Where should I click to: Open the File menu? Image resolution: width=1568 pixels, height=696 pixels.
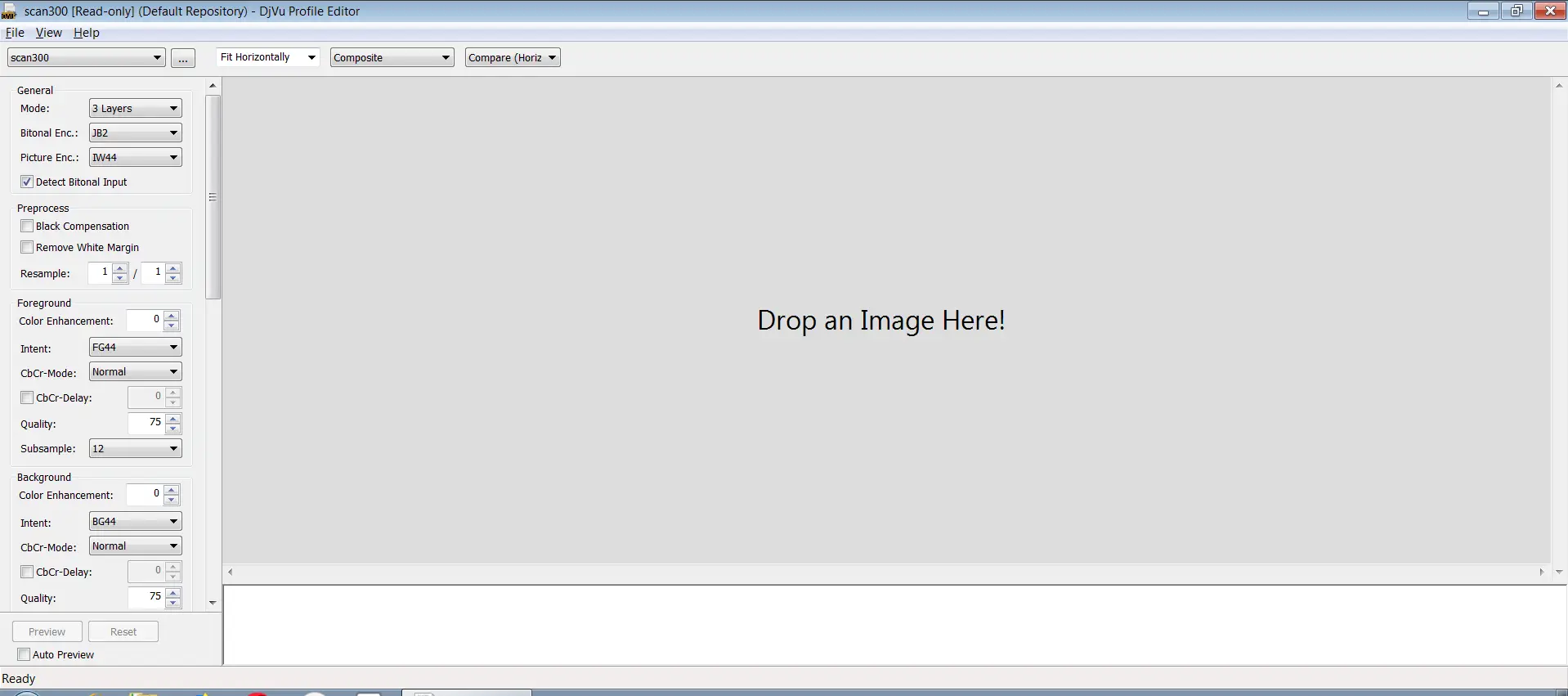(x=15, y=33)
